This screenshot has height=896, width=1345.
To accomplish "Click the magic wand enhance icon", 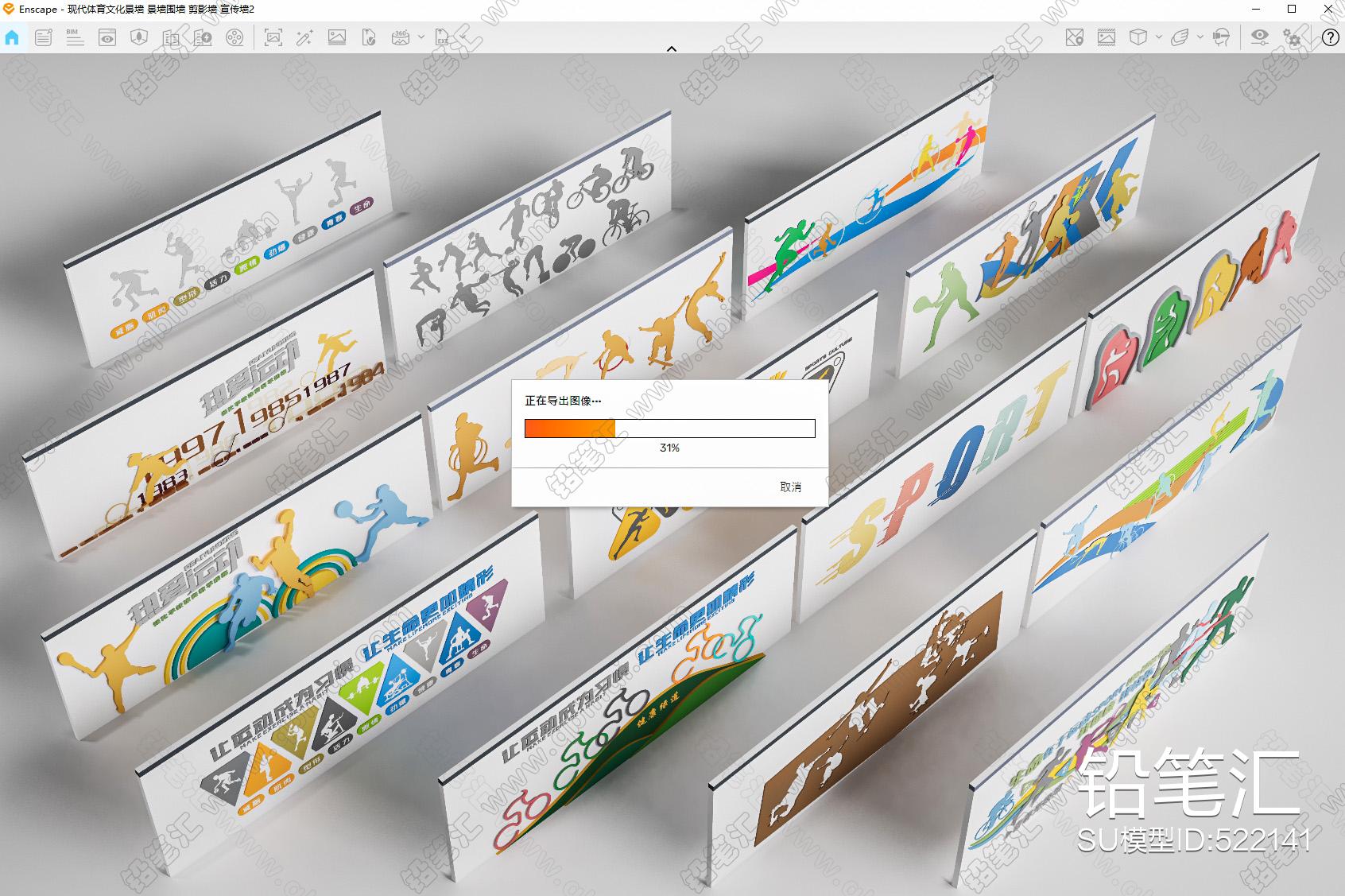I will tap(304, 37).
